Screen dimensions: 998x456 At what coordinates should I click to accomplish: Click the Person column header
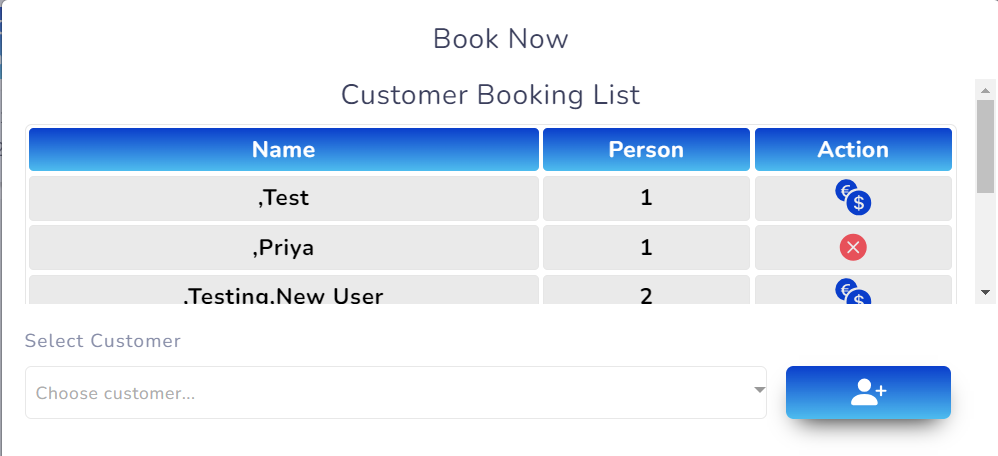(646, 150)
